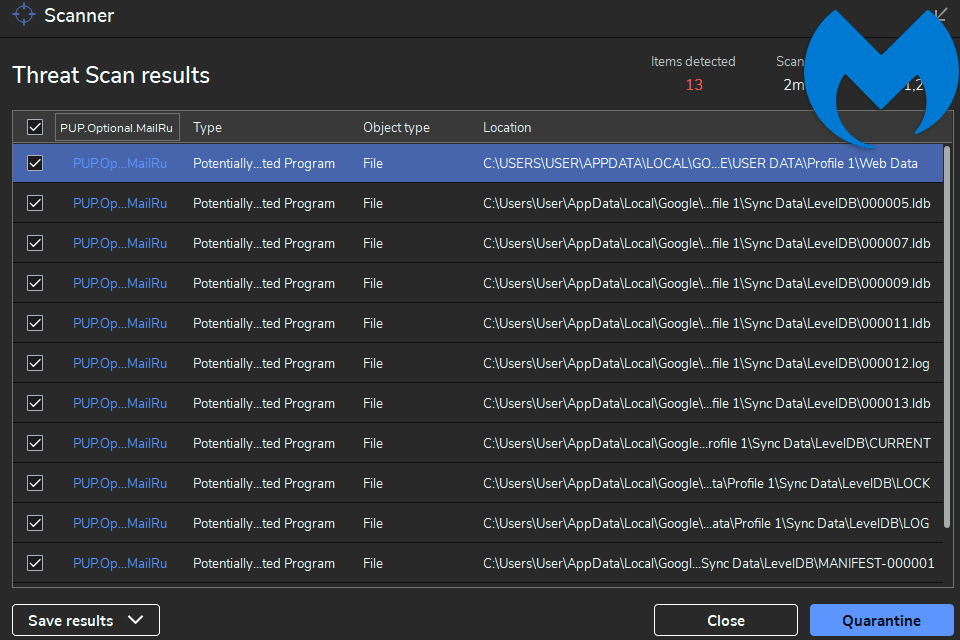Image resolution: width=960 pixels, height=640 pixels.
Task: Sort by the Object type column header
Action: 396,128
